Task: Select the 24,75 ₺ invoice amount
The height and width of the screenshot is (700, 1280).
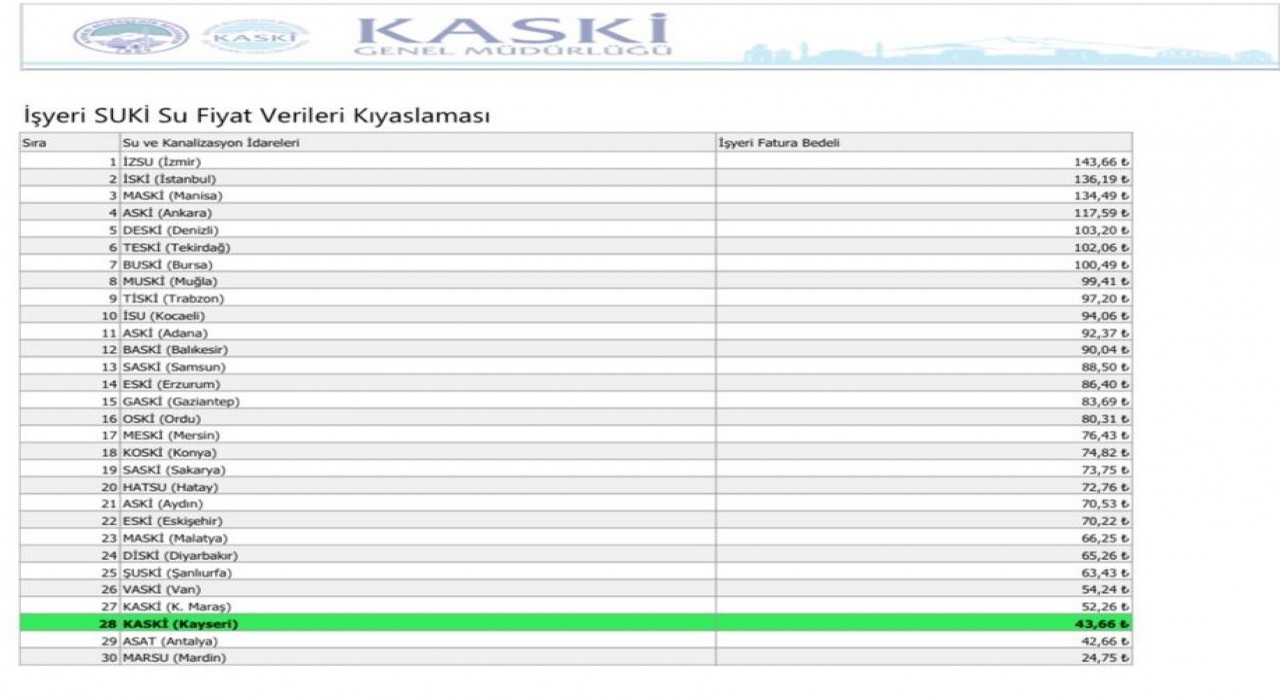Action: click(x=1107, y=657)
